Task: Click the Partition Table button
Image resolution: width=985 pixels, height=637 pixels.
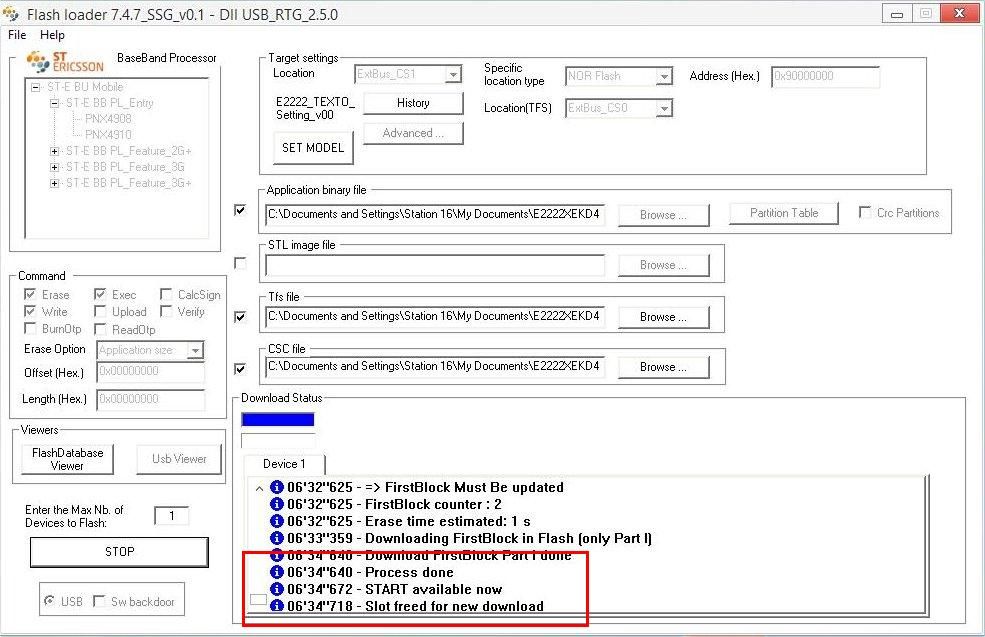Action: pos(783,213)
